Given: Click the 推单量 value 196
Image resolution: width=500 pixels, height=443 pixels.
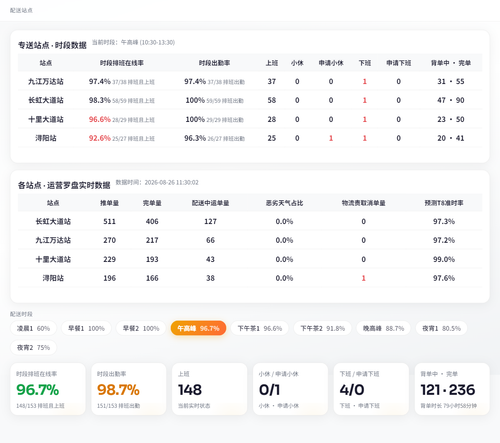Looking at the screenshot, I should coord(109,278).
